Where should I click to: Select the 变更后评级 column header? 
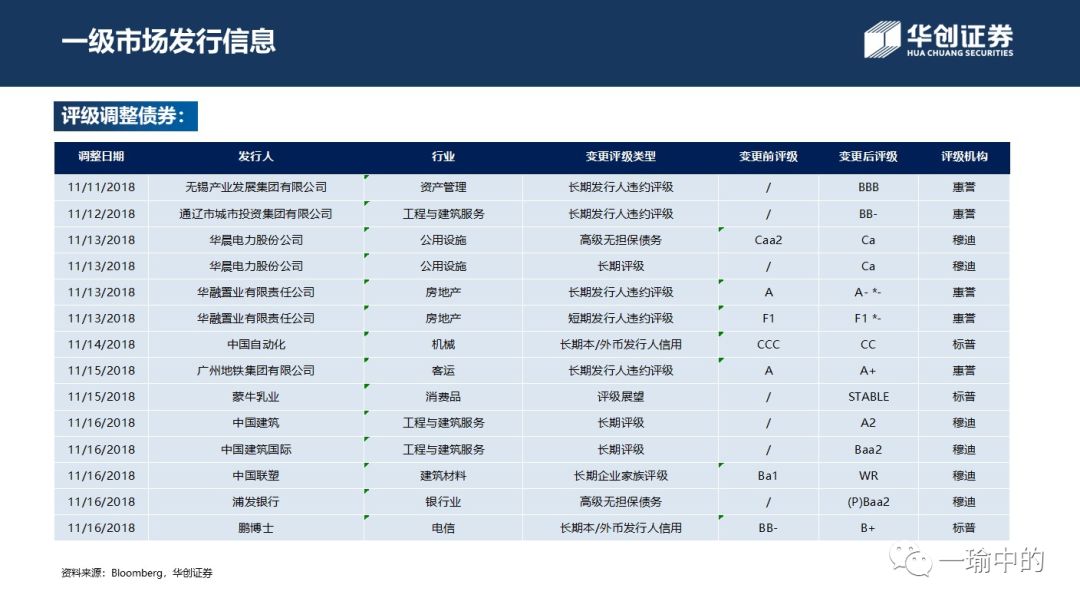868,156
